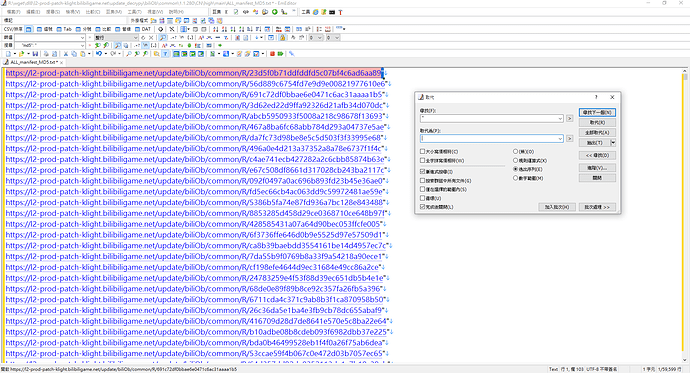Click the Save file toolbar icon
The width and height of the screenshot is (690, 373).
coord(35,54)
